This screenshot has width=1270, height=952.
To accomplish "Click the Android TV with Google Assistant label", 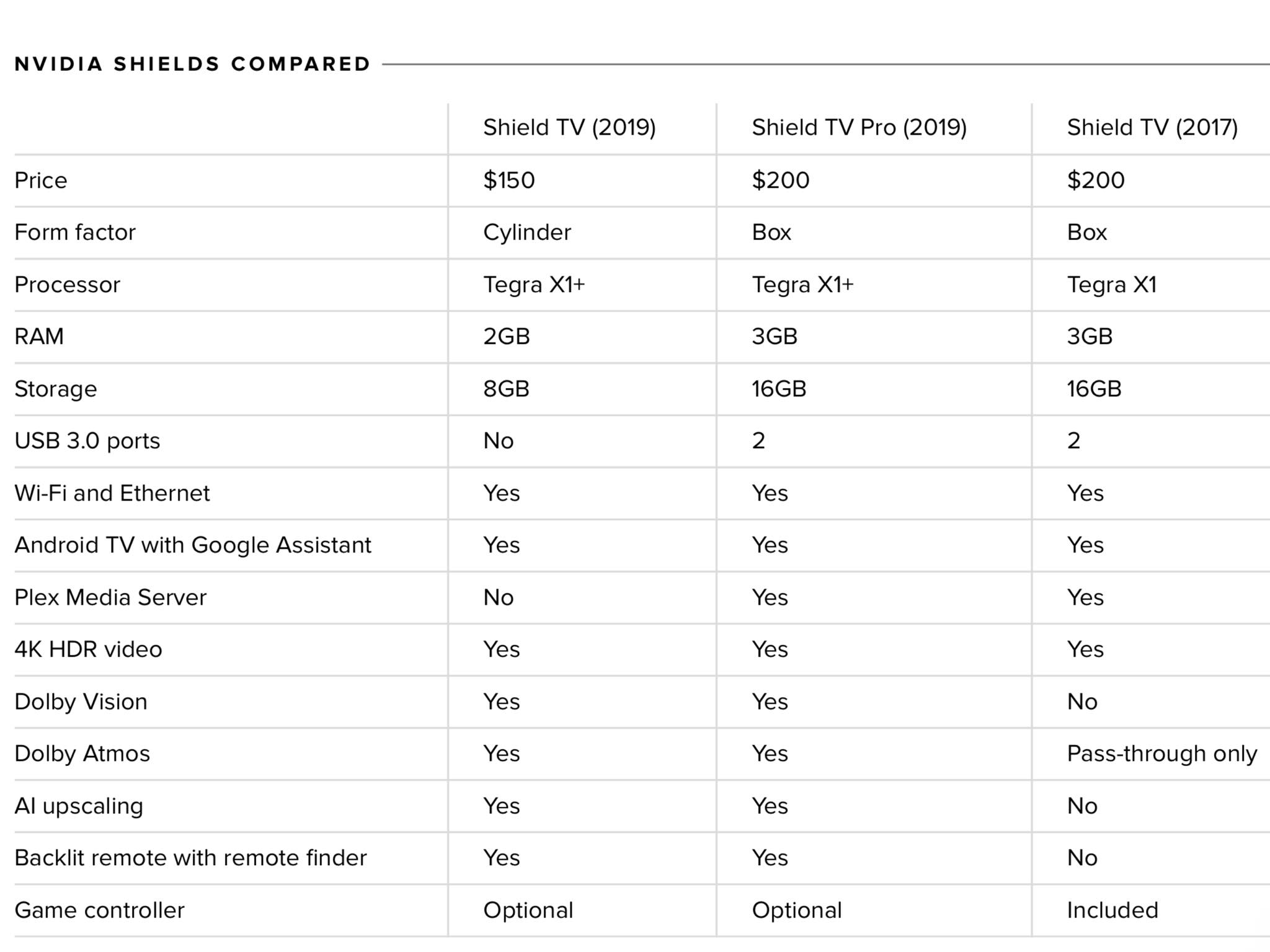I will coord(193,545).
